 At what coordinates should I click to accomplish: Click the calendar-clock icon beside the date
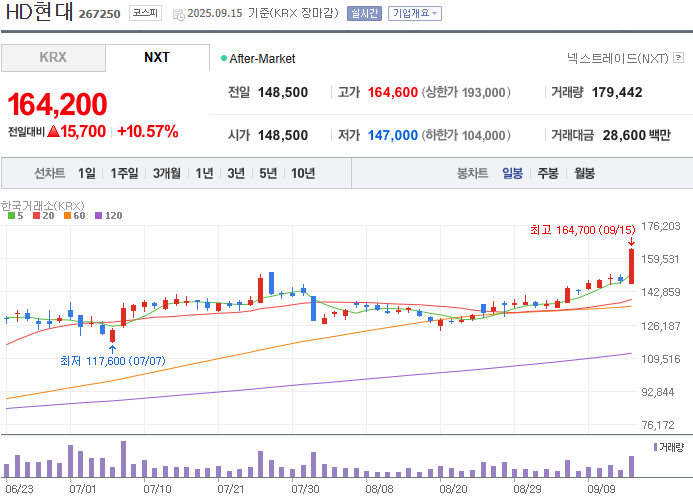coord(179,15)
